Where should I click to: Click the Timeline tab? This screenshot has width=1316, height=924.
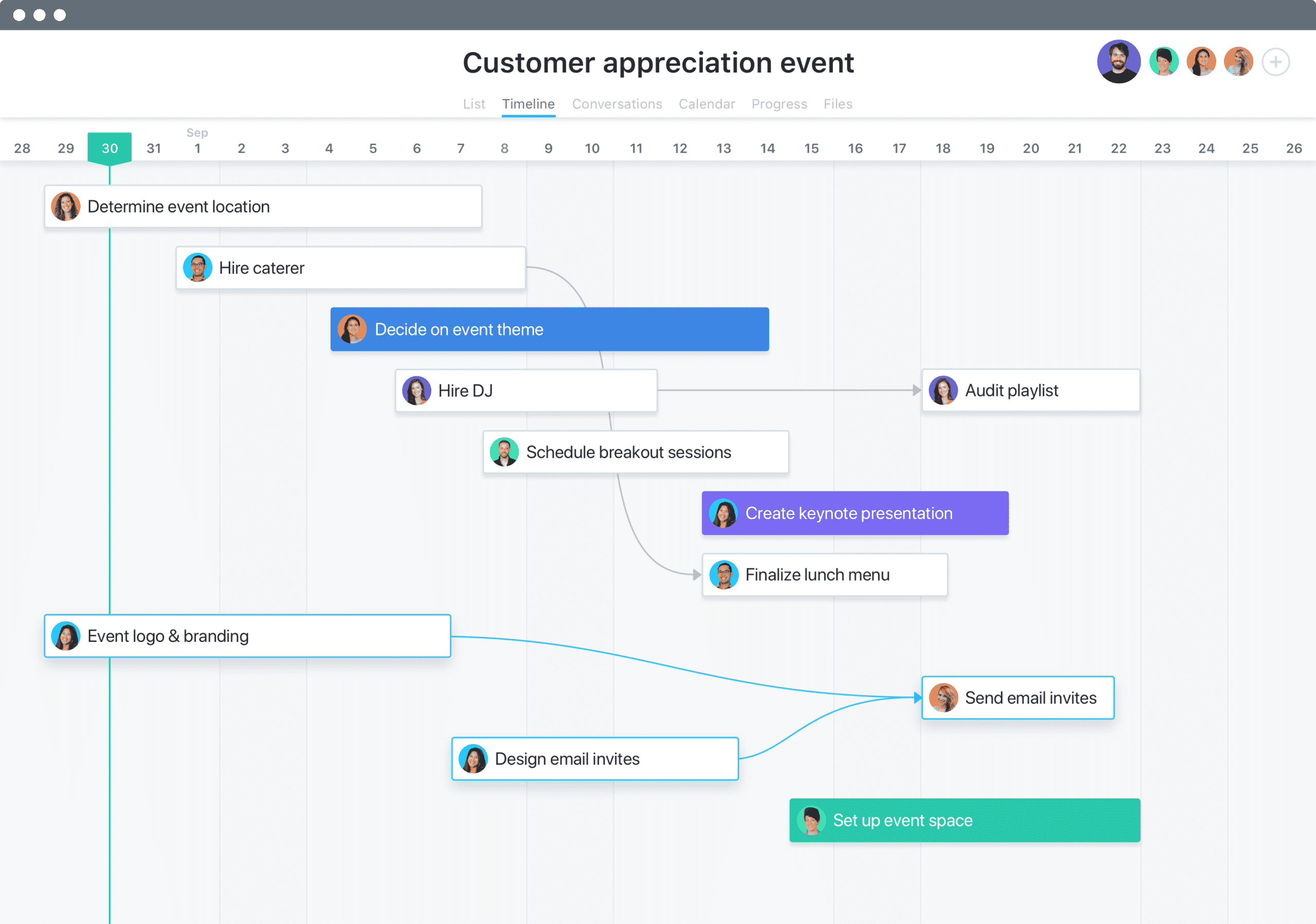527,104
